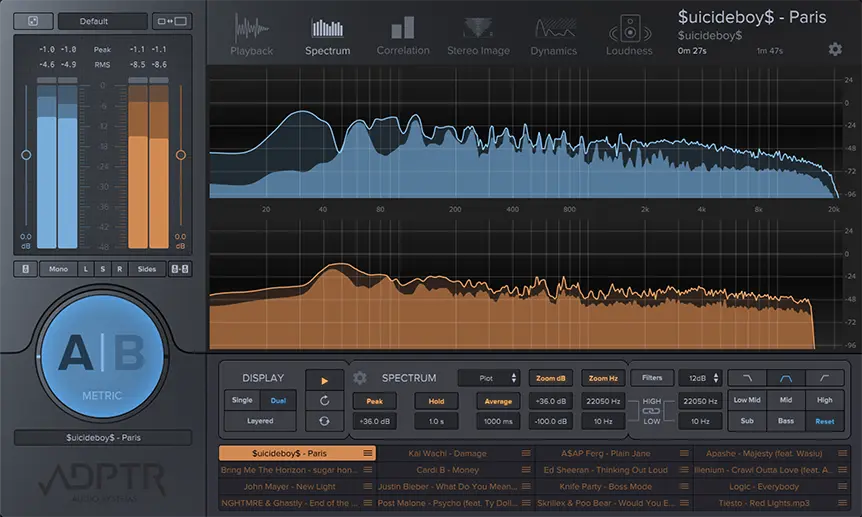Click the $uicideboy$ - Paris name field below the A|B knob

103,438
